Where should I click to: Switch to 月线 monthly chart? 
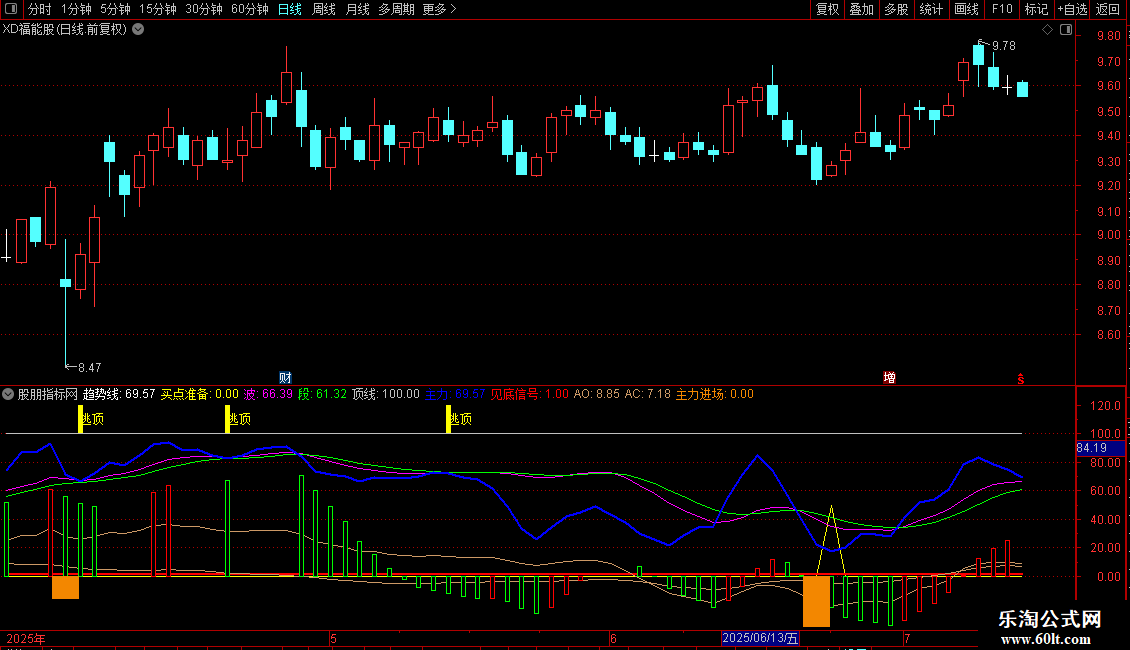[357, 9]
